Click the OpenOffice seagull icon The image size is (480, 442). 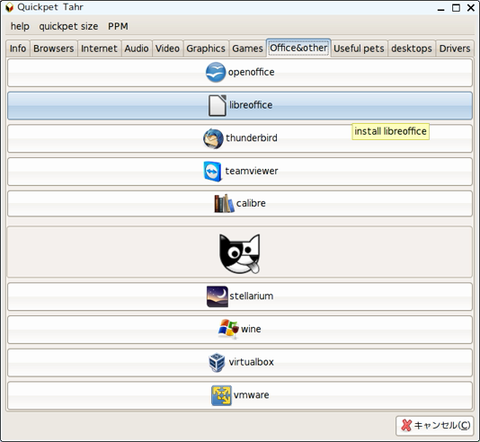point(216,72)
